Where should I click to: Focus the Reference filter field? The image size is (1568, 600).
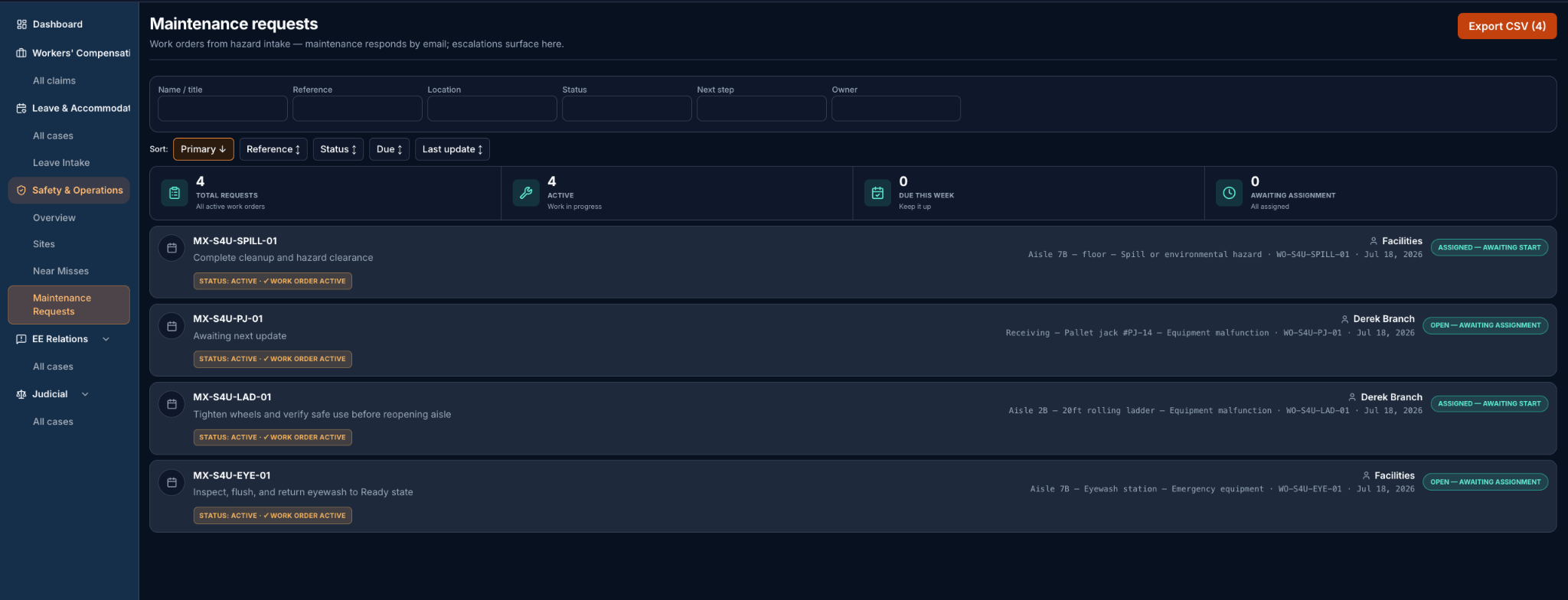[x=358, y=109]
